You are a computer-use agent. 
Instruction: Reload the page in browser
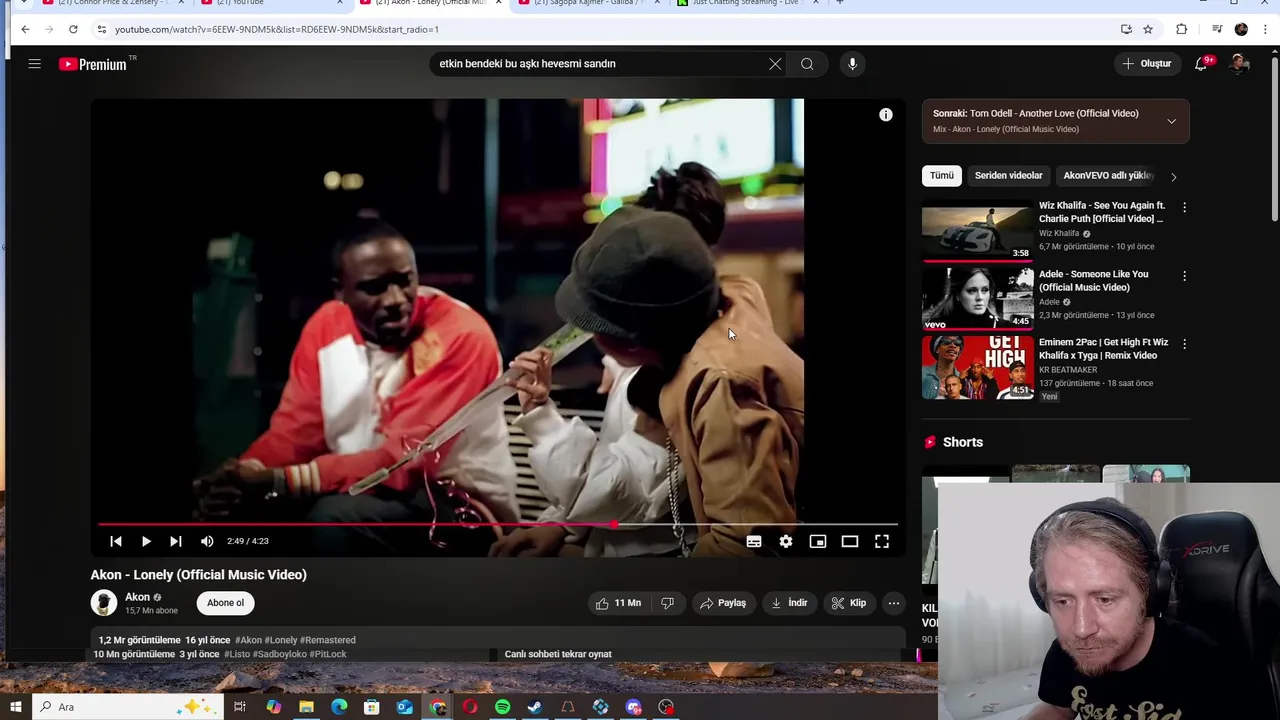(73, 30)
